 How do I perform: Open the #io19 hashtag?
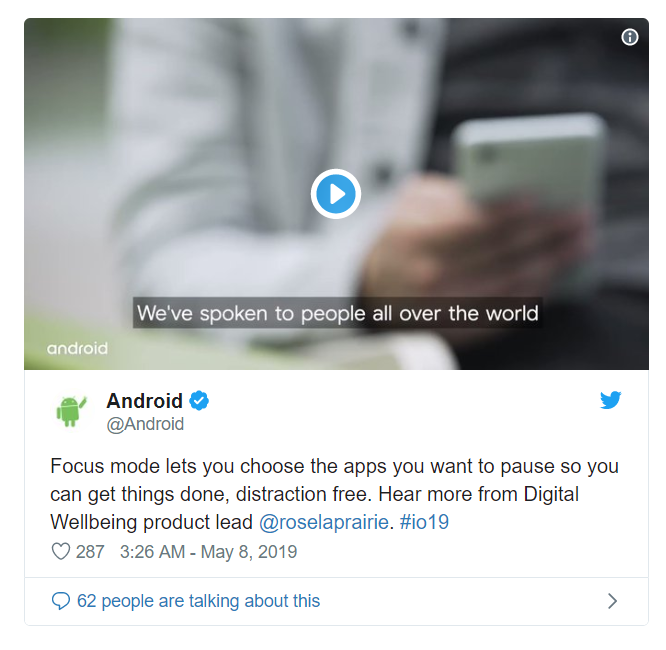tap(424, 522)
